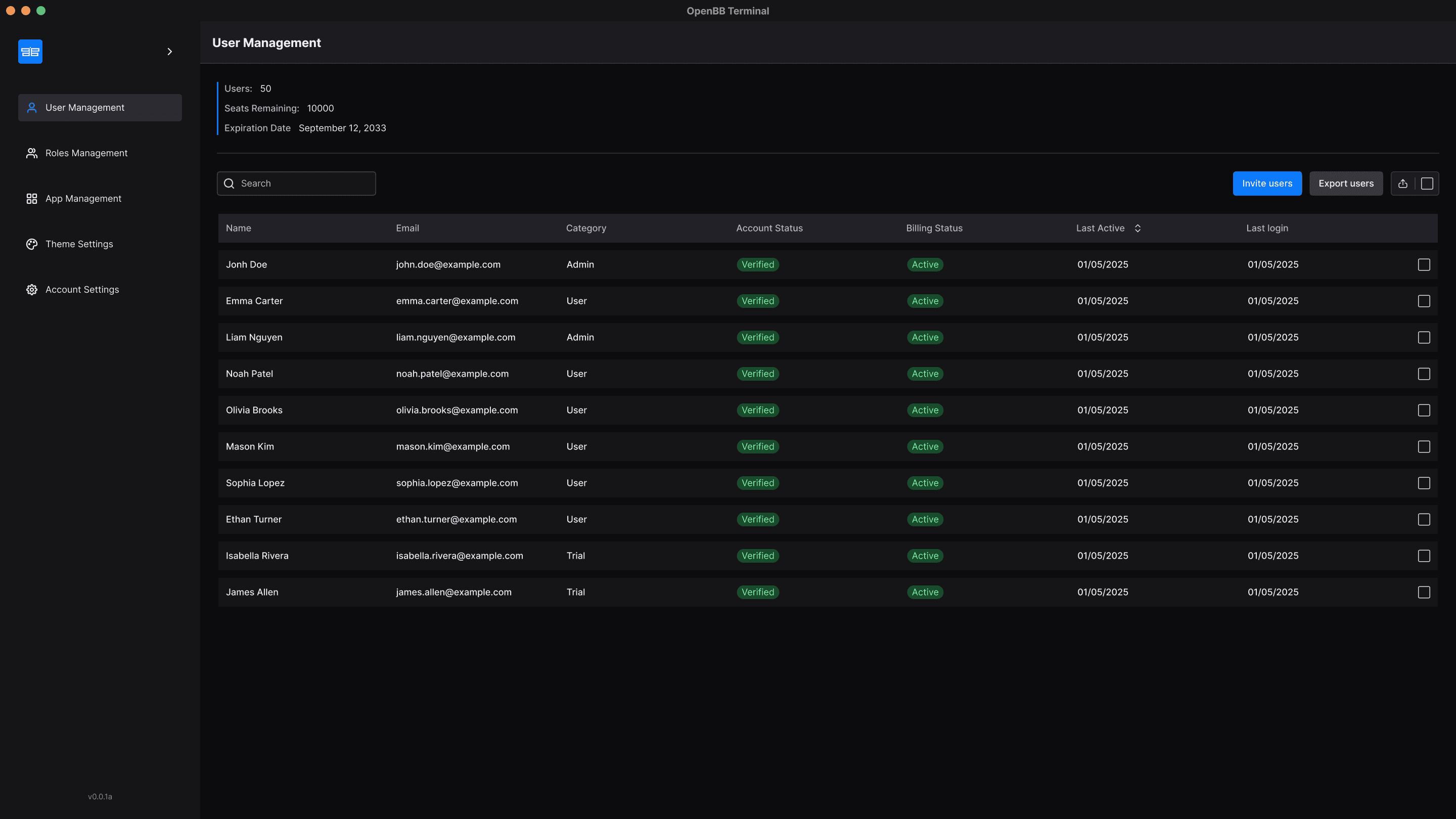Click the User Management person icon
Viewport: 1456px width, 819px height.
point(32,107)
